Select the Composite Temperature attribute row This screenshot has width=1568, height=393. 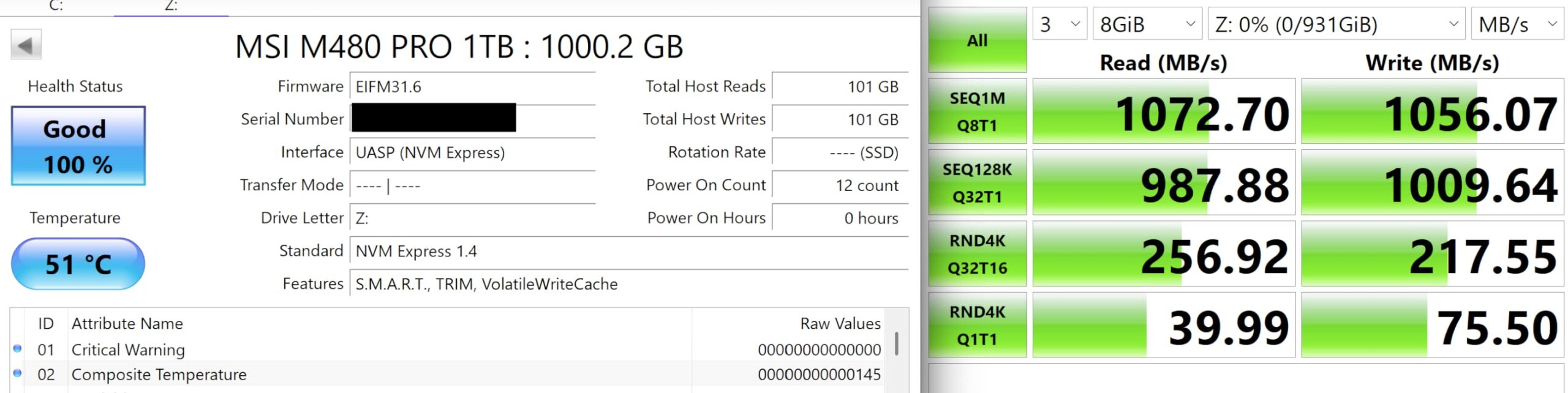pyautogui.click(x=447, y=374)
